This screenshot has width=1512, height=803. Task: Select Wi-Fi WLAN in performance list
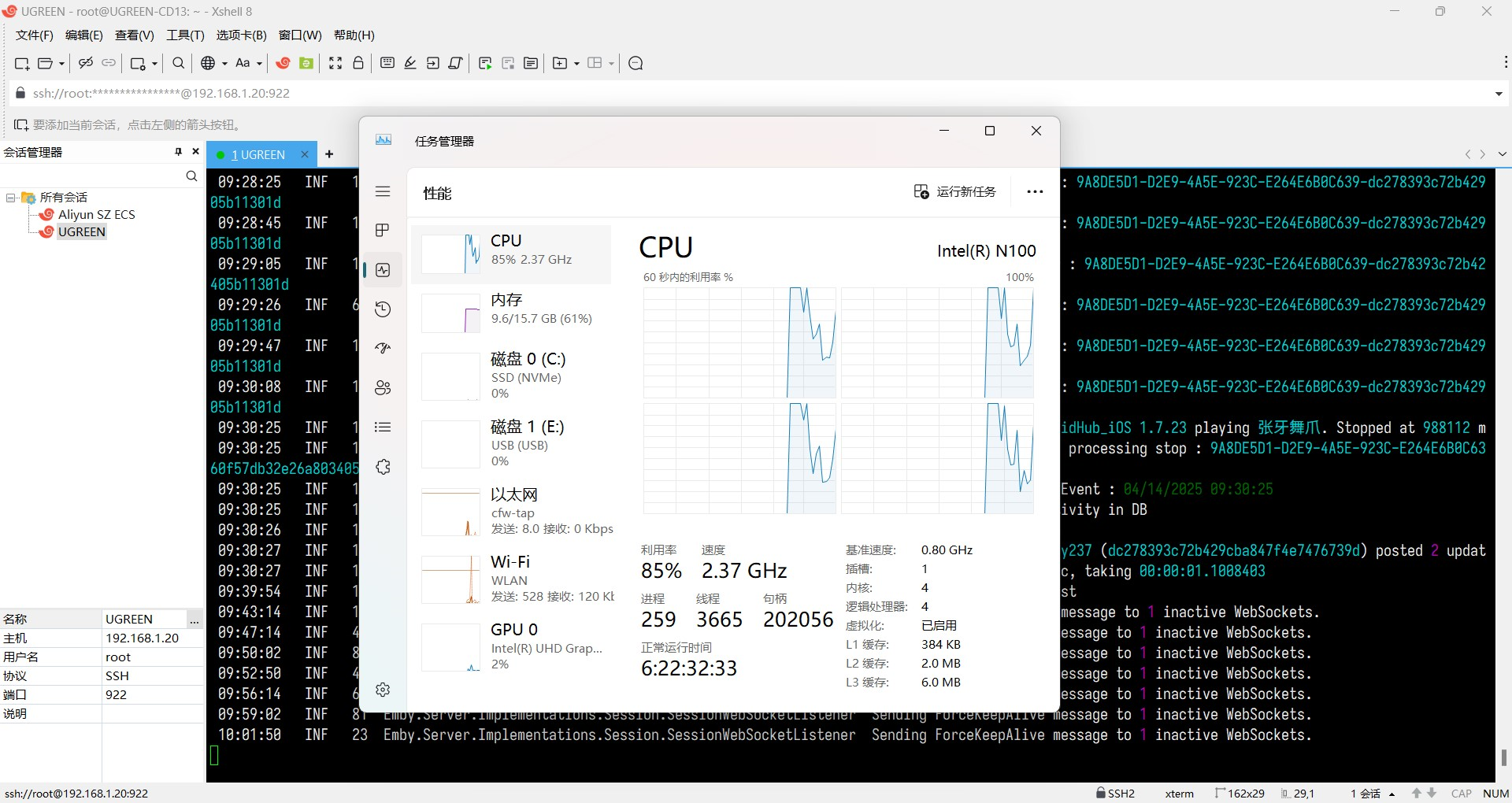click(x=512, y=579)
